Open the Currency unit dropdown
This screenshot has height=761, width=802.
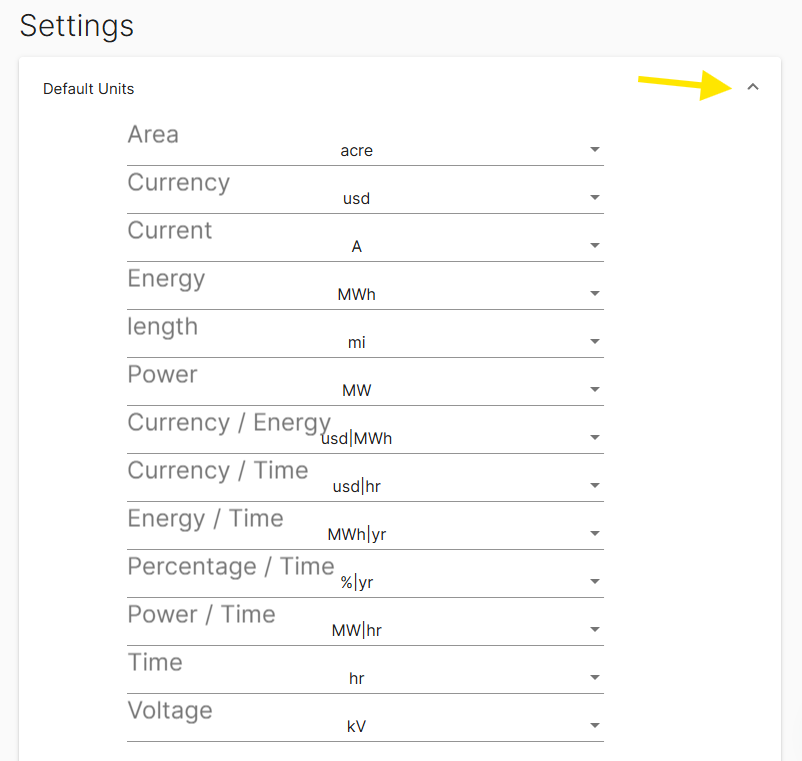pyautogui.click(x=594, y=197)
